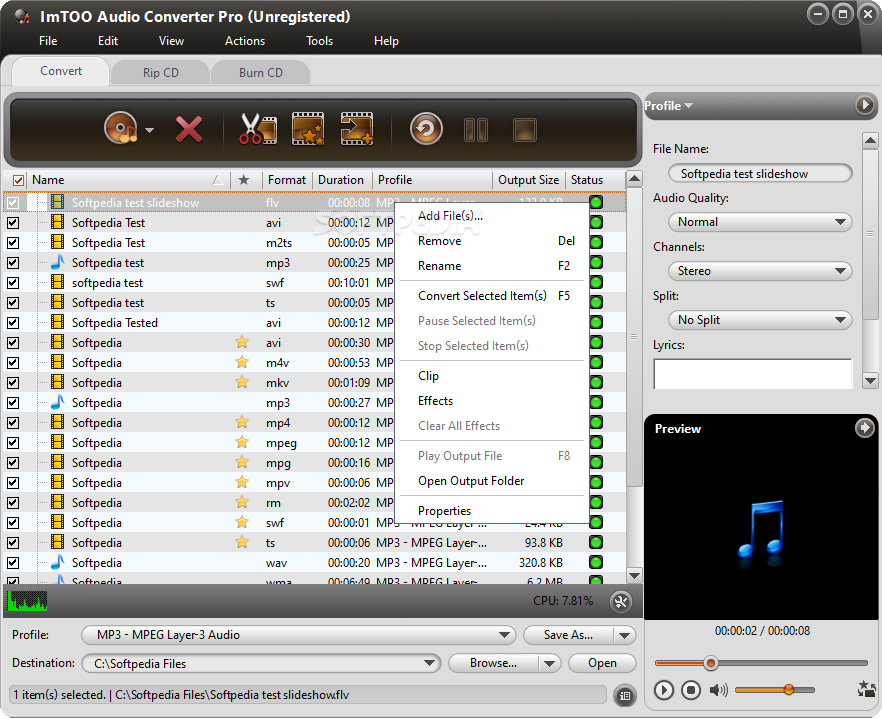Open the Clip scissors tool
The height and width of the screenshot is (718, 882).
click(258, 129)
